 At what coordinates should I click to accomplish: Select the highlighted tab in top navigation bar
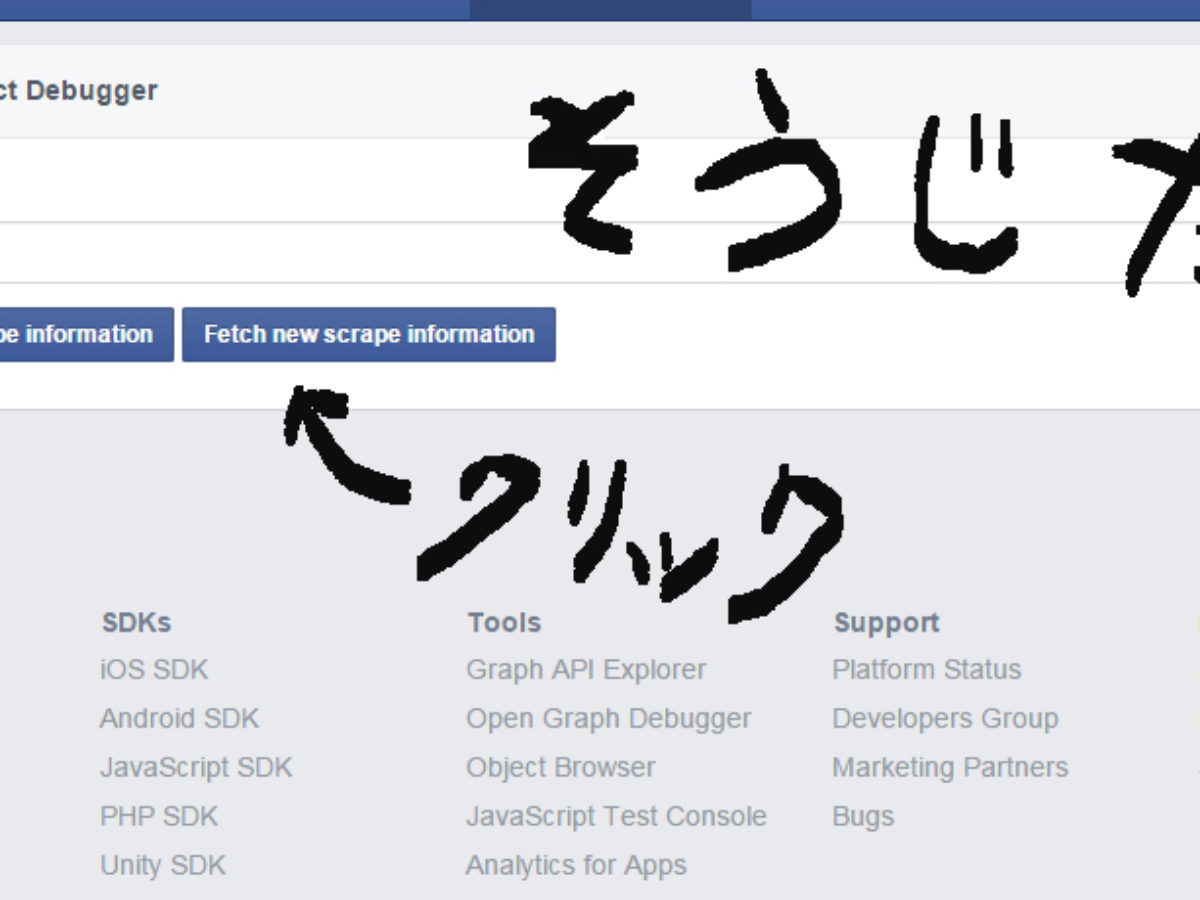click(x=610, y=10)
